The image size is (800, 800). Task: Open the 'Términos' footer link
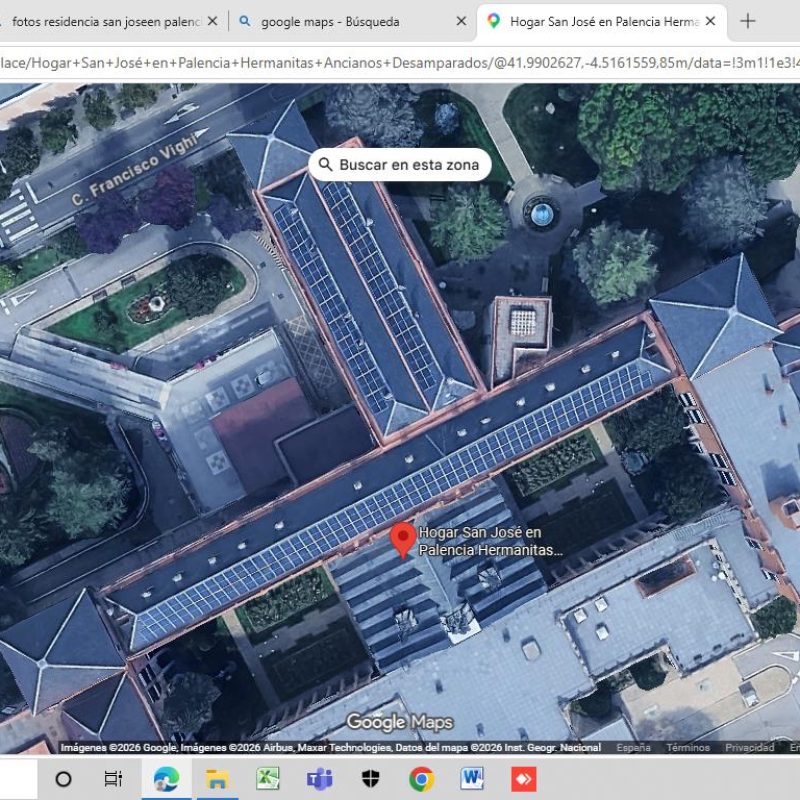click(688, 747)
